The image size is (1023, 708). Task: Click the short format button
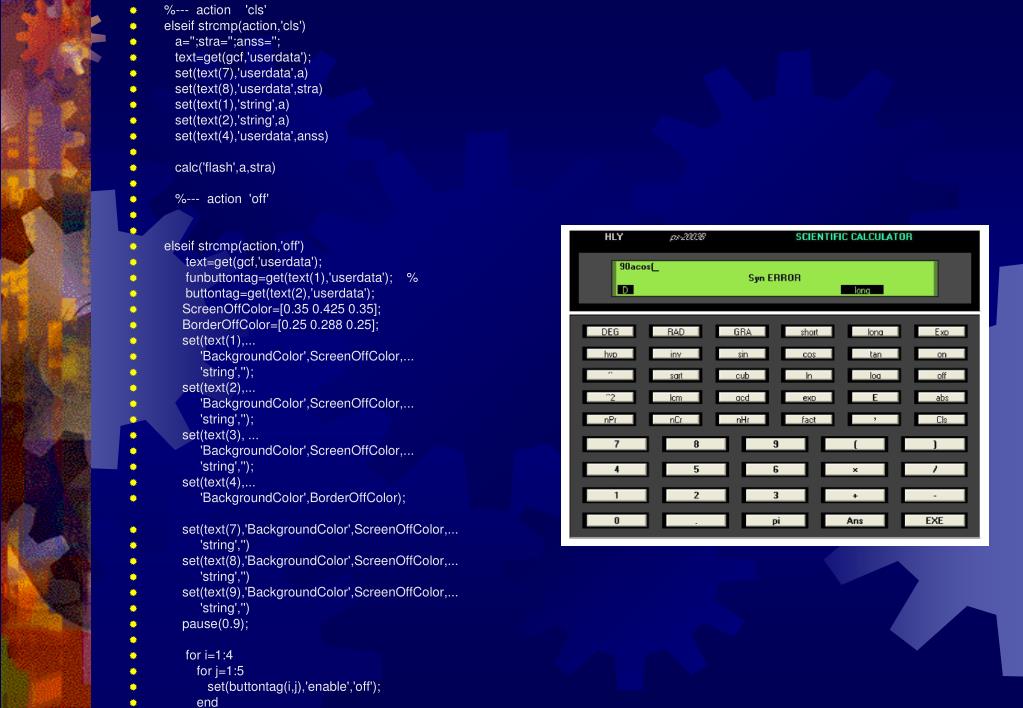809,331
